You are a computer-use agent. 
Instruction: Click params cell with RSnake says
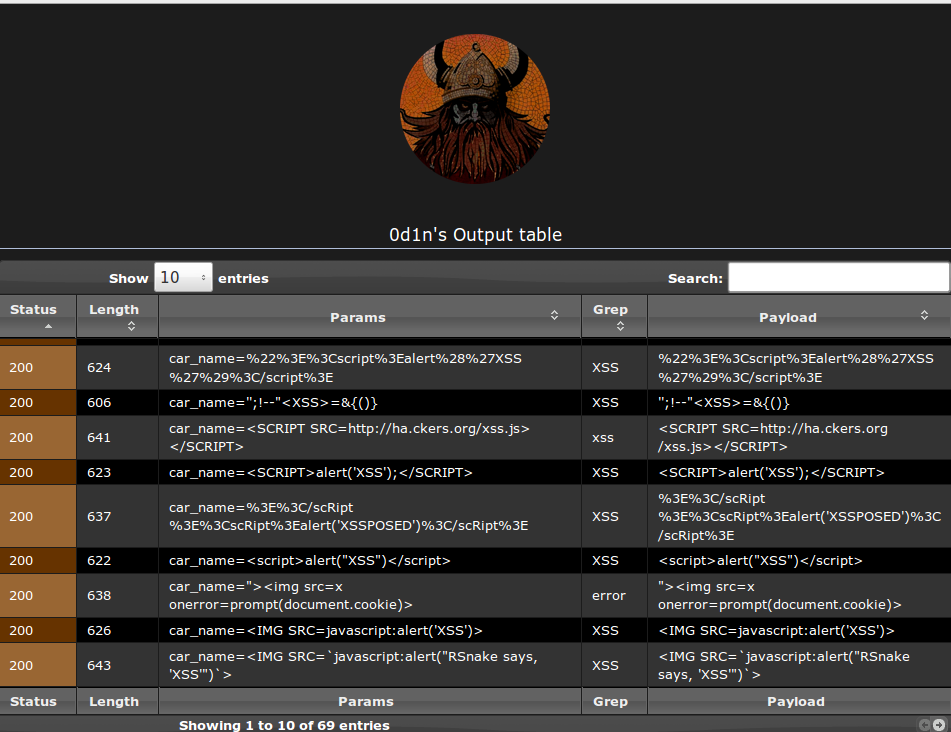pos(370,665)
